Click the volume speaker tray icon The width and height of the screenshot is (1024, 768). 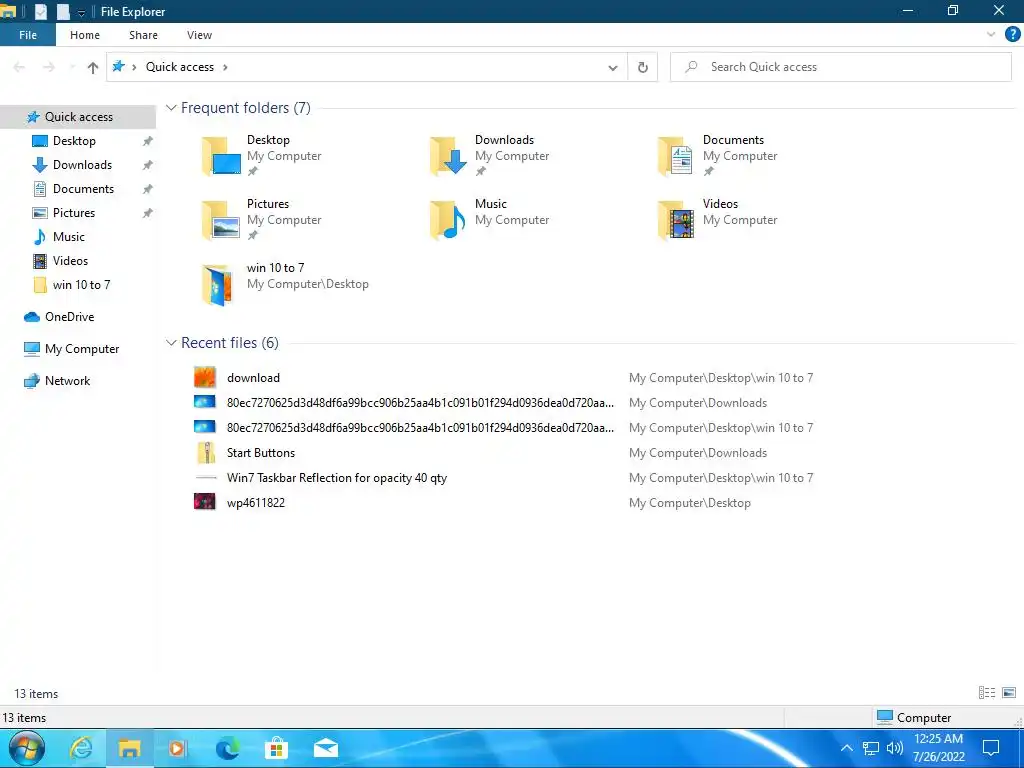click(895, 748)
